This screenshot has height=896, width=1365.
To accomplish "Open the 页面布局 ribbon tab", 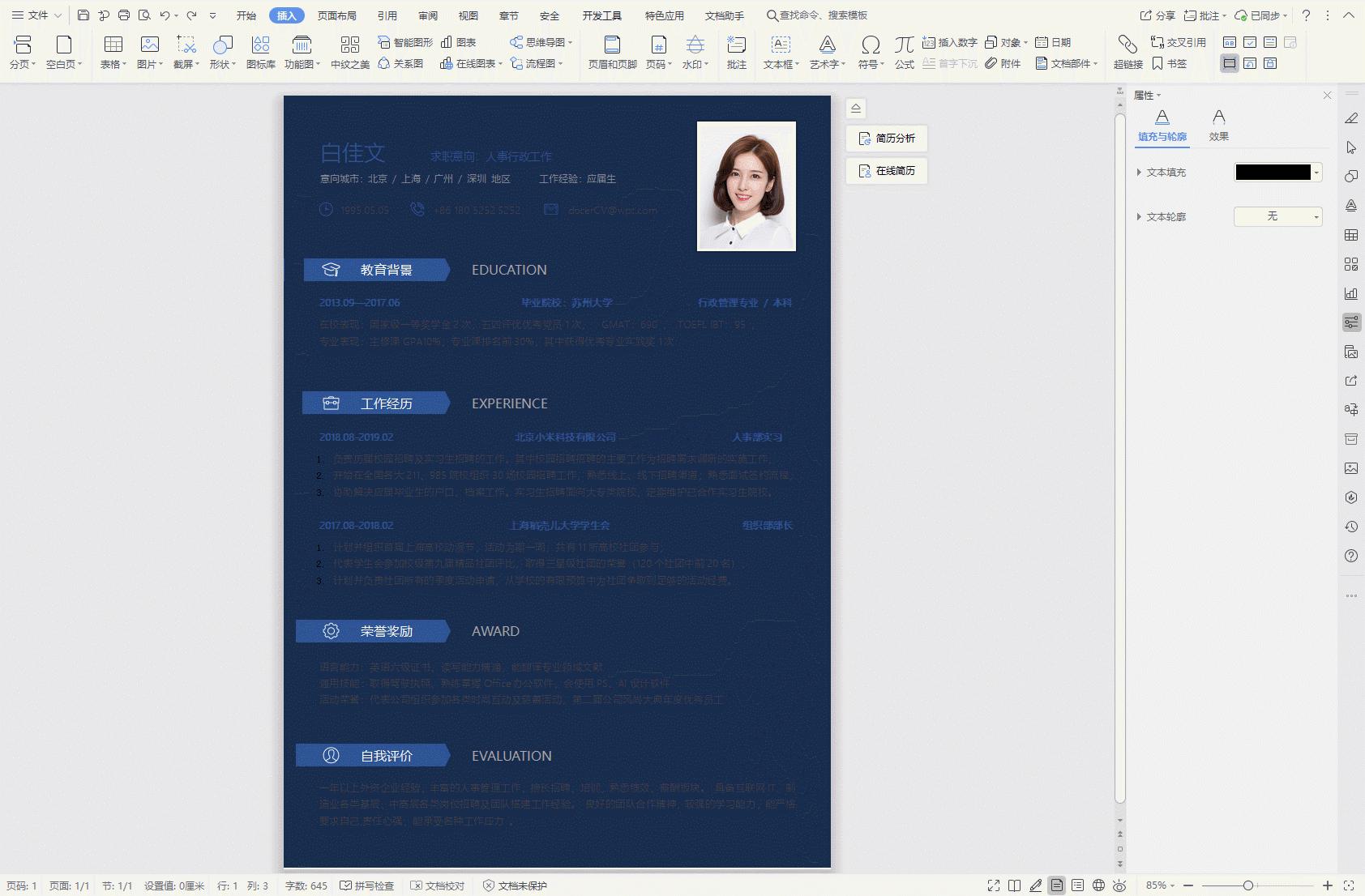I will click(336, 15).
